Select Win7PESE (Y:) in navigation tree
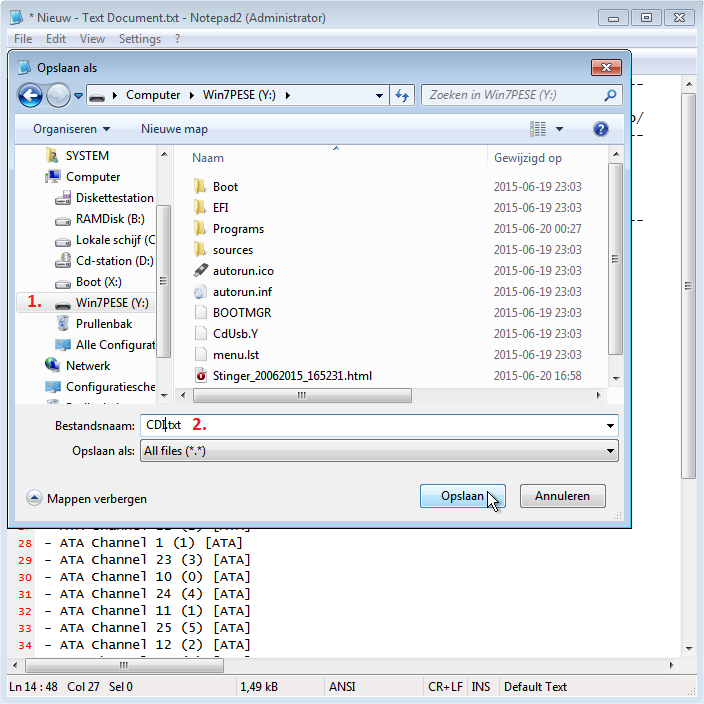The width and height of the screenshot is (704, 704). tap(112, 303)
